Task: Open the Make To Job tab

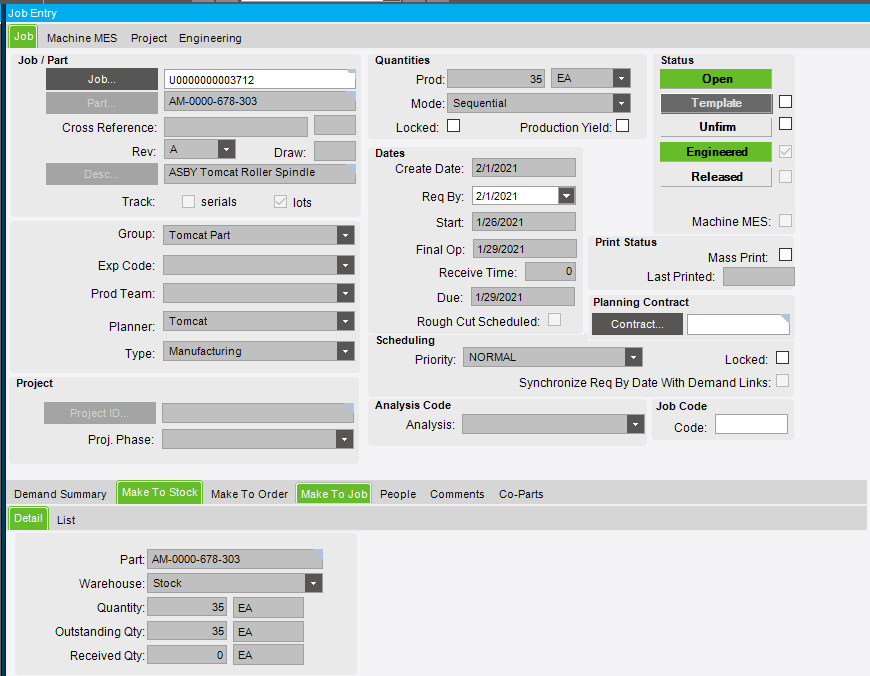Action: pos(334,494)
